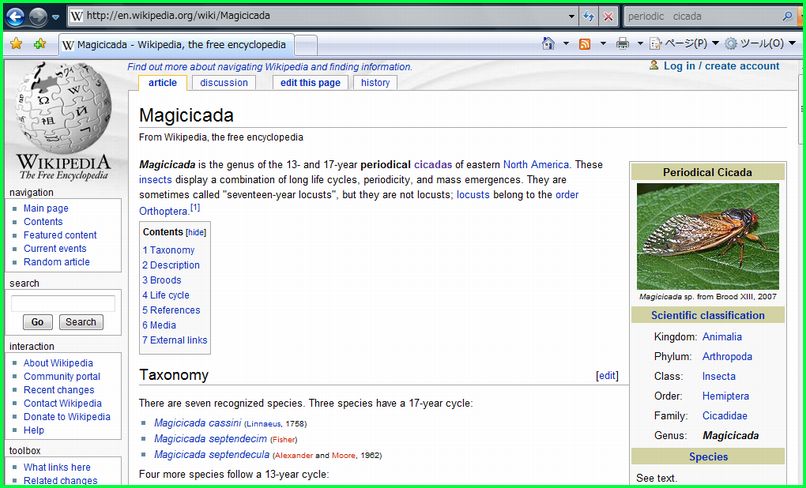Click the user icon beside Log in
806x488 pixels.
pos(654,65)
